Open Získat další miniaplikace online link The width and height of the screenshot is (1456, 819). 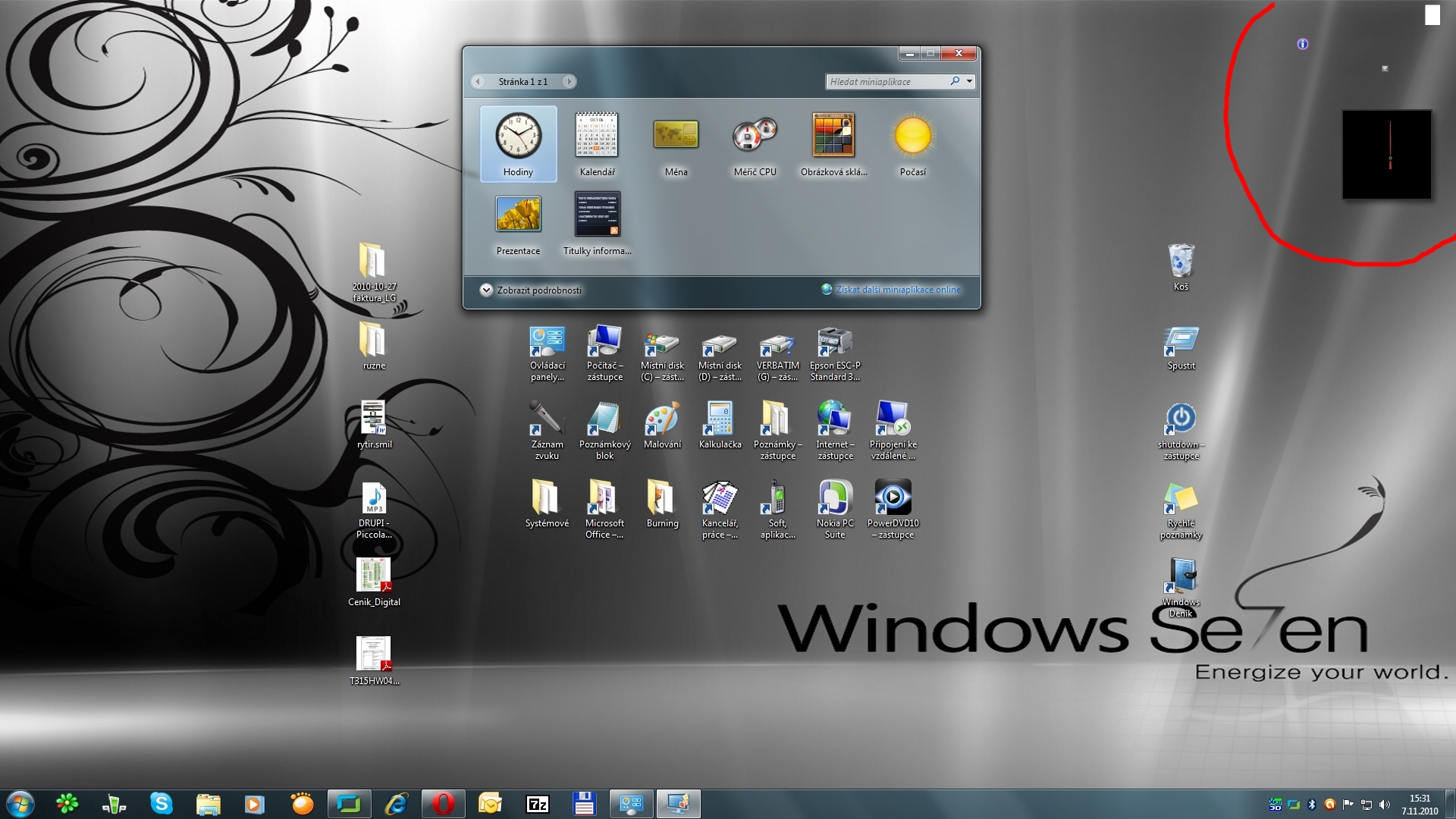(898, 290)
